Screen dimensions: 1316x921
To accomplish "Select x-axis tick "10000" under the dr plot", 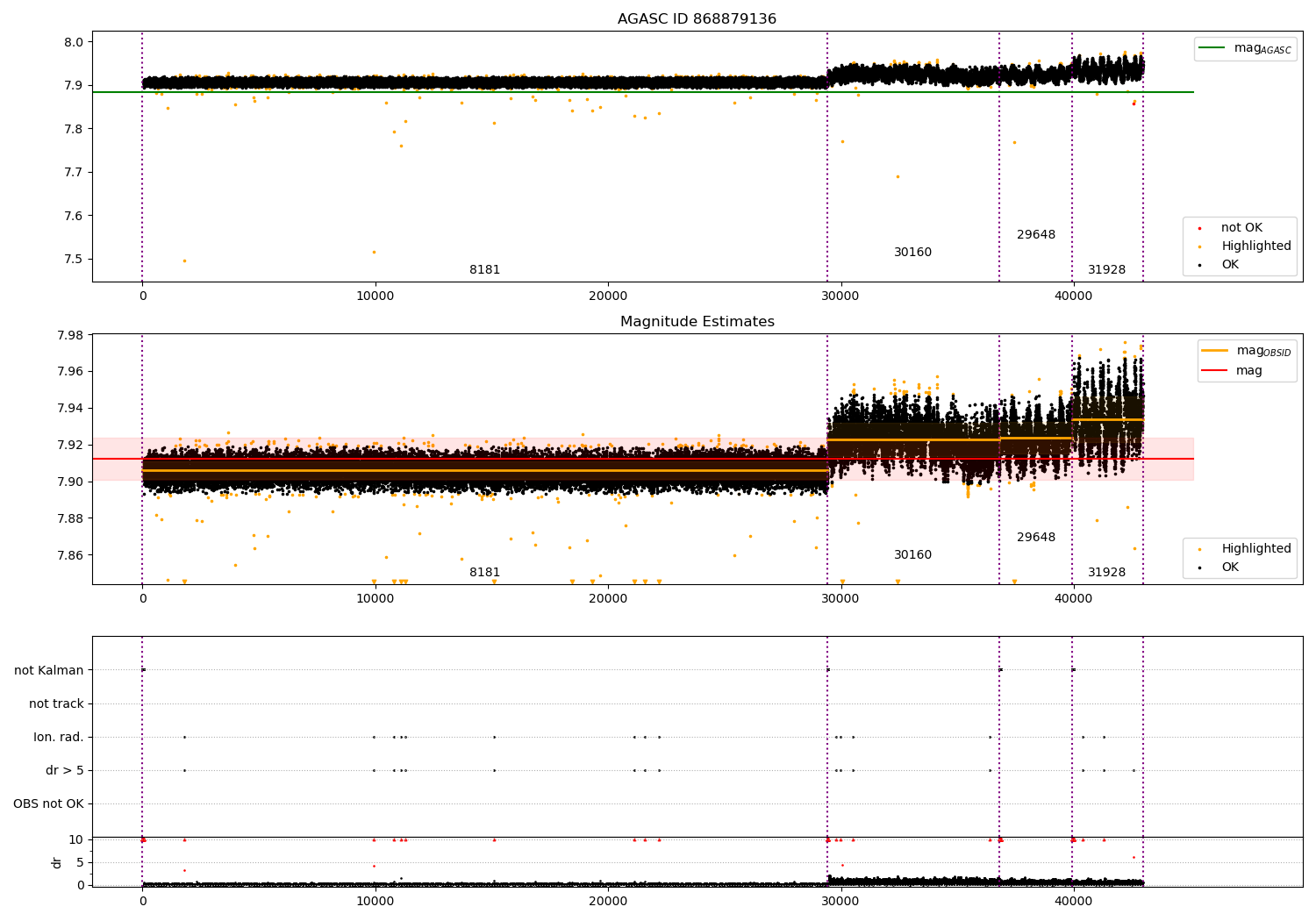I will (x=375, y=902).
